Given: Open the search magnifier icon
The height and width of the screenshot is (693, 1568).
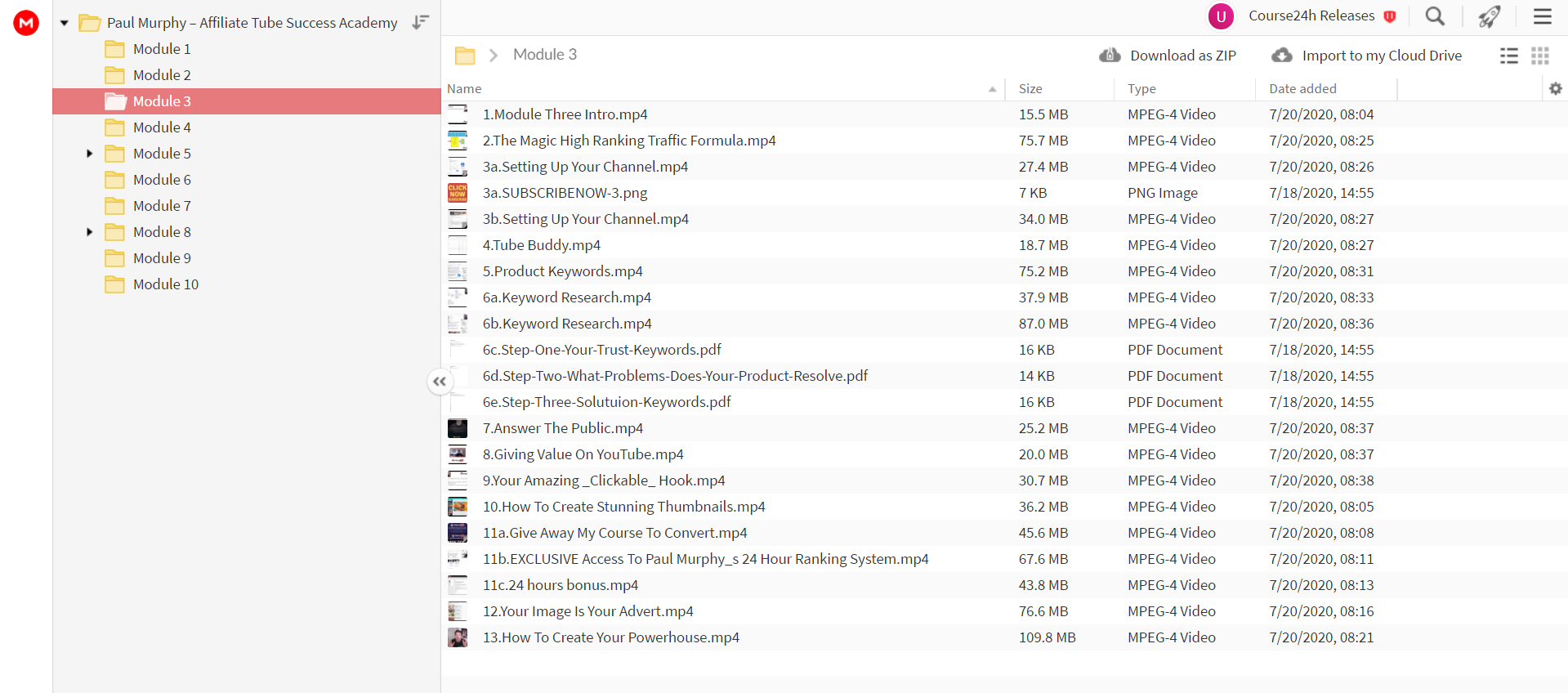Looking at the screenshot, I should pos(1435,16).
